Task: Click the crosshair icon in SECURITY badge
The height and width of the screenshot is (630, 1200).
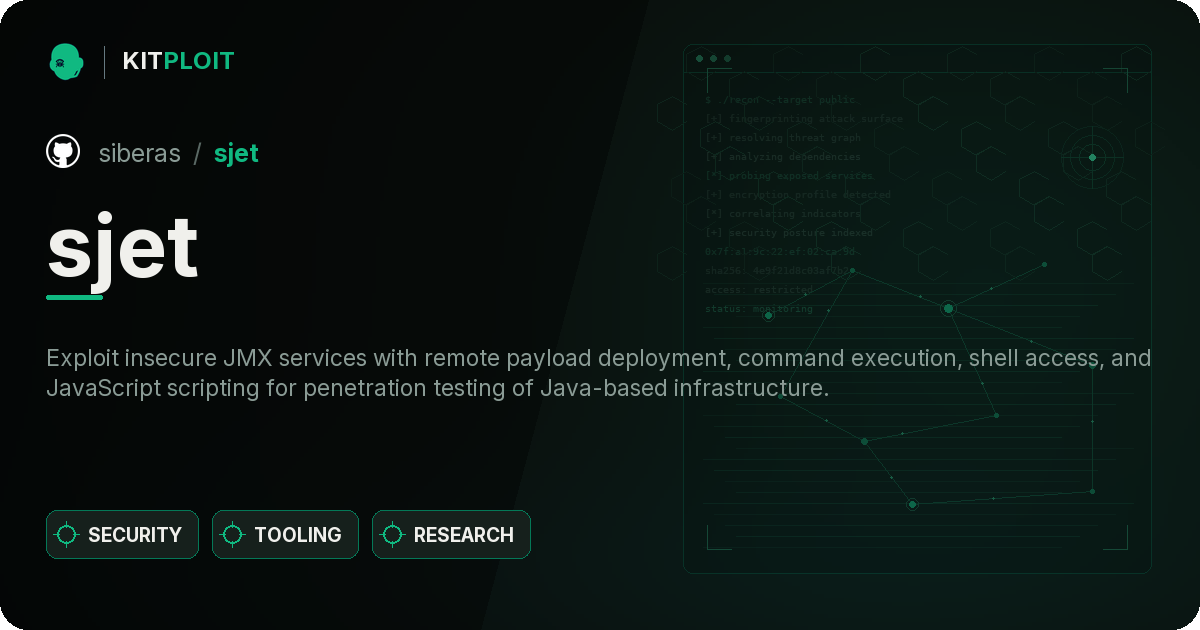Action: [x=67, y=535]
